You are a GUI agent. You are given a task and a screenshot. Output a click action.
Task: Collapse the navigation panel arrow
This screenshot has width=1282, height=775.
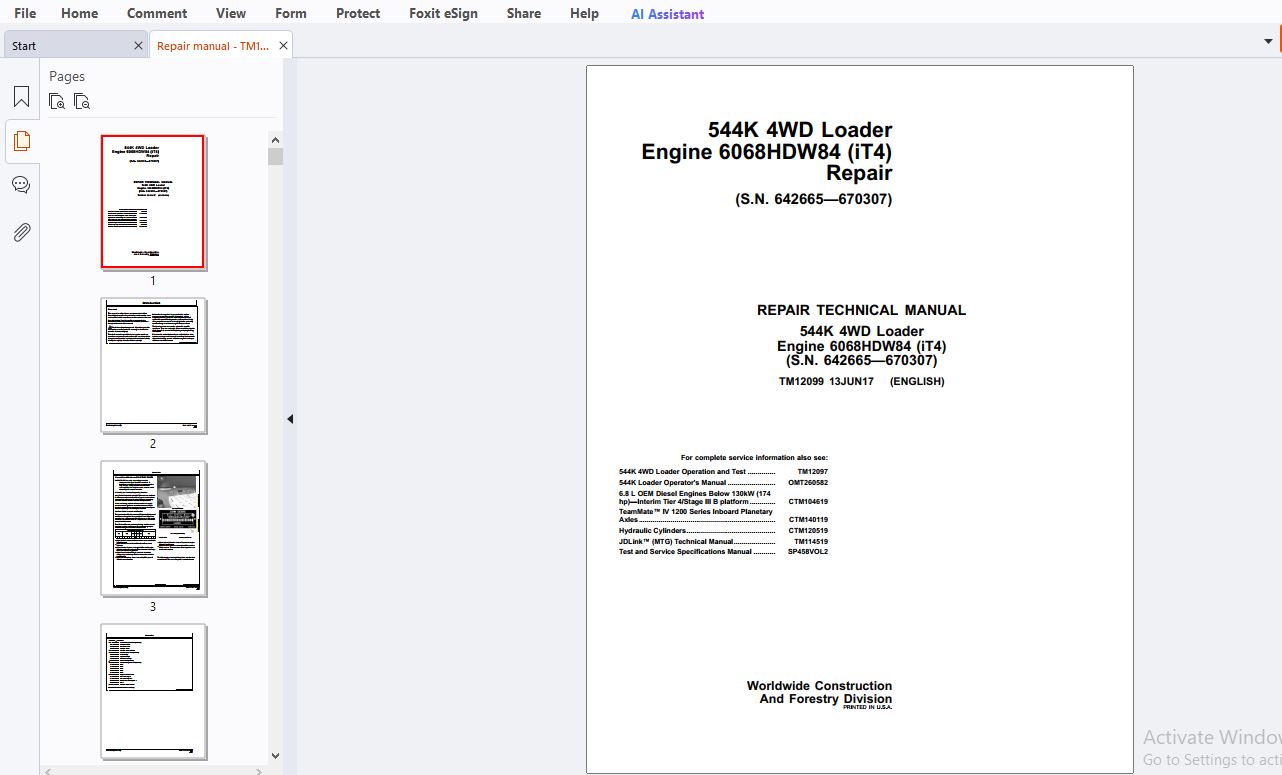pos(290,419)
